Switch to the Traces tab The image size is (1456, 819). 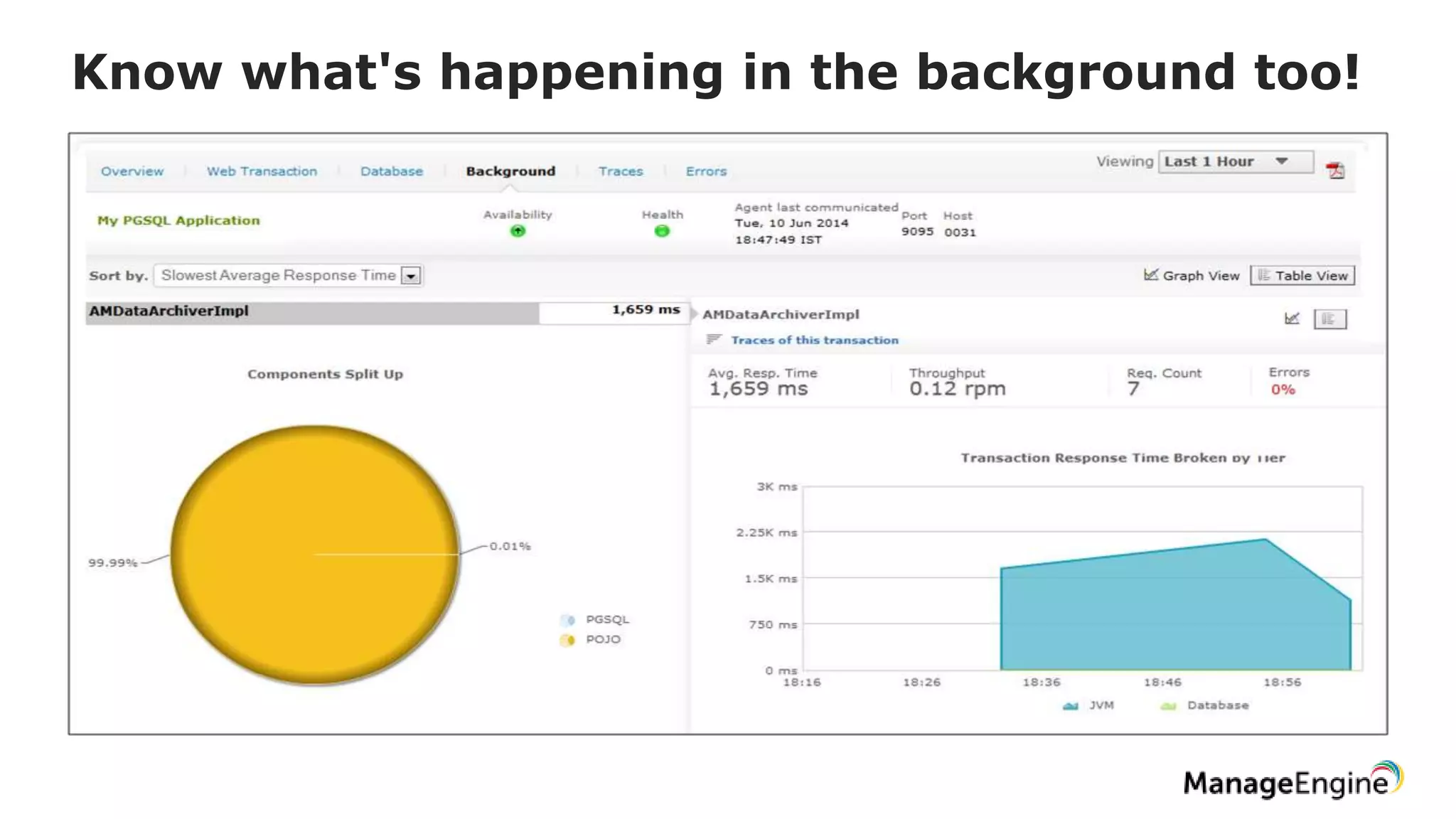coord(620,171)
